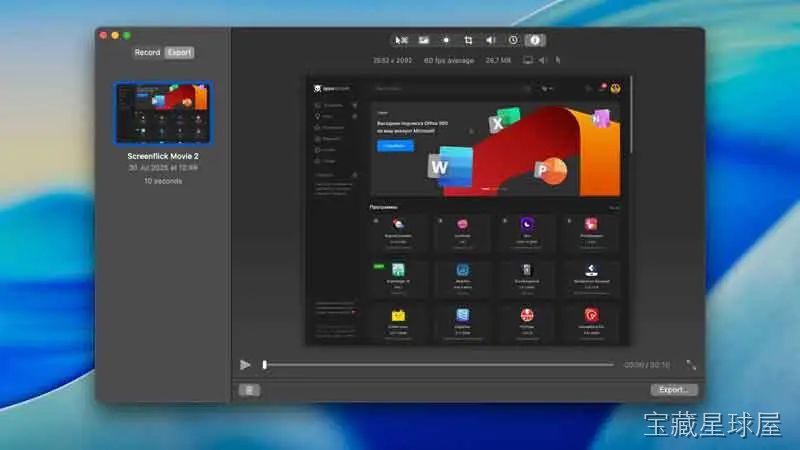Click the movie preview video area

point(467,211)
